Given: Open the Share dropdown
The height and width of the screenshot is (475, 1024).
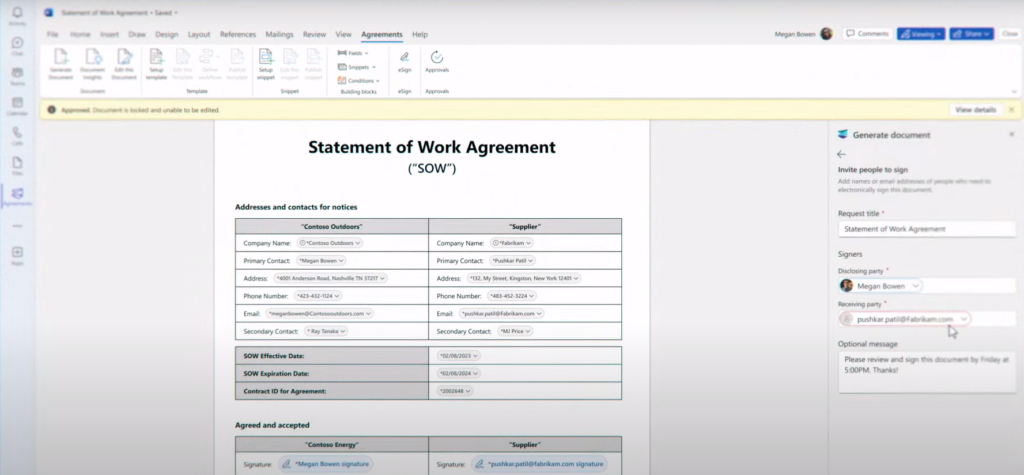Looking at the screenshot, I should tap(971, 34).
